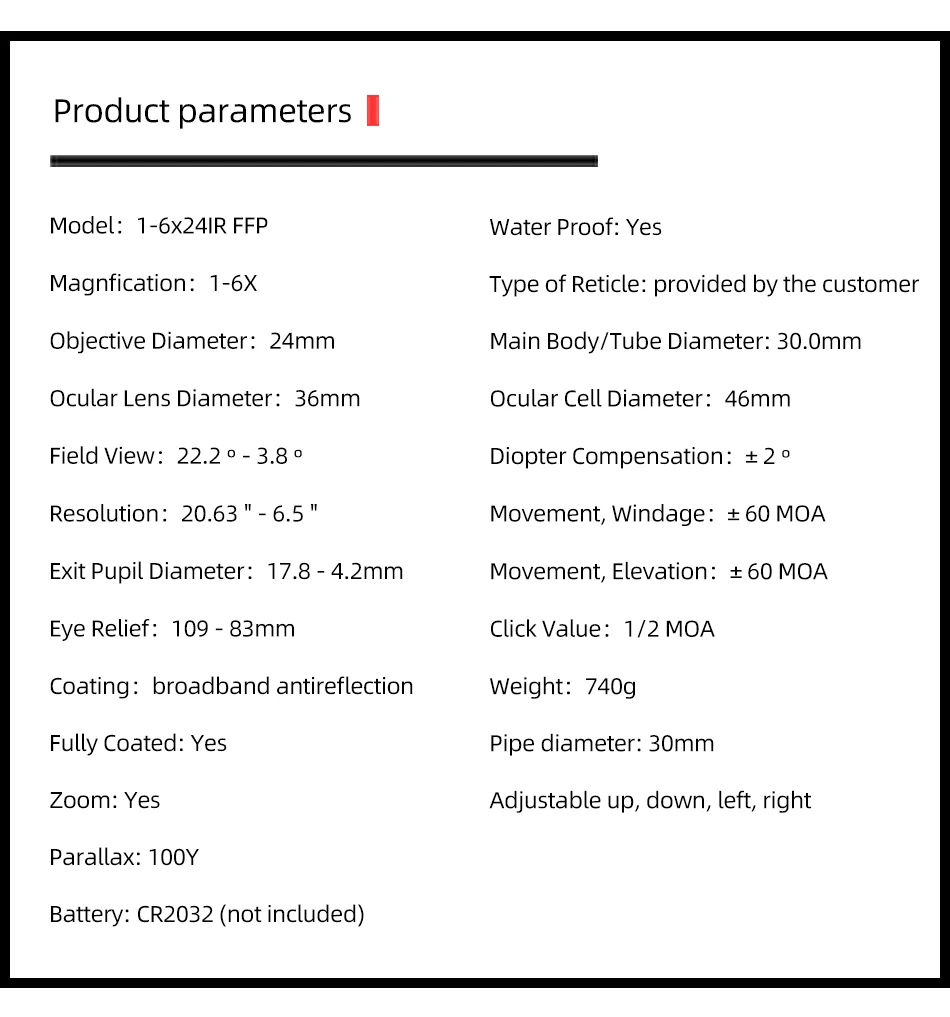The width and height of the screenshot is (950, 1017).
Task: Select the Objective Diameter 24mm entry
Action: point(192,341)
